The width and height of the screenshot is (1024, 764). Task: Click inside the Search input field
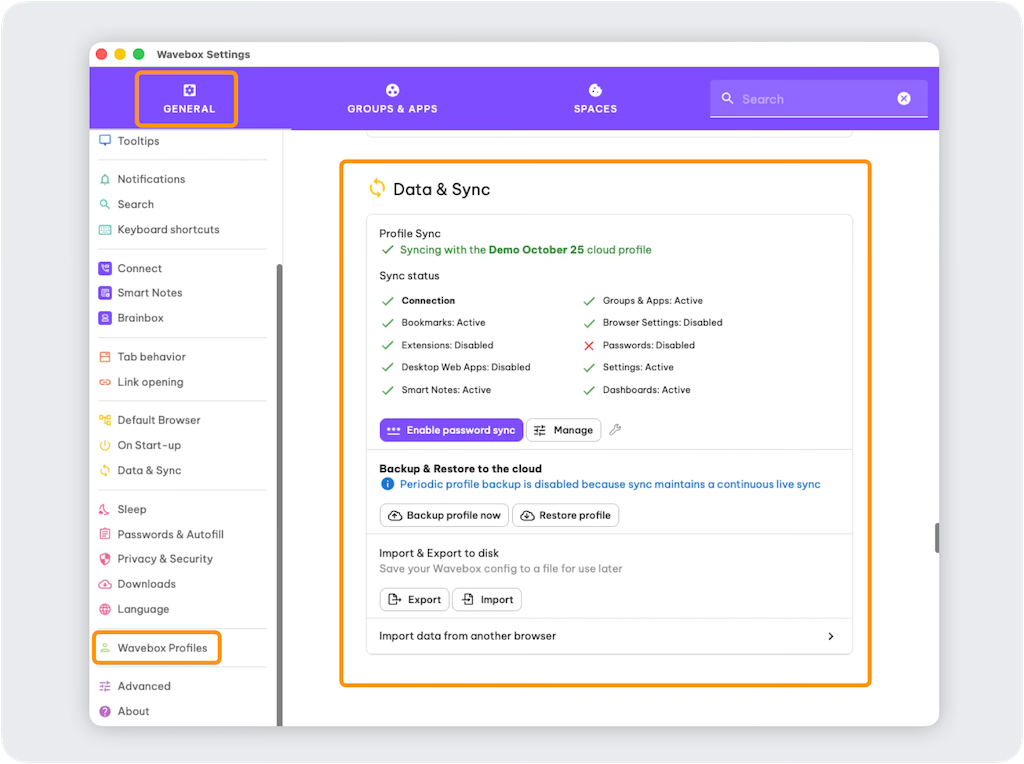coord(810,99)
